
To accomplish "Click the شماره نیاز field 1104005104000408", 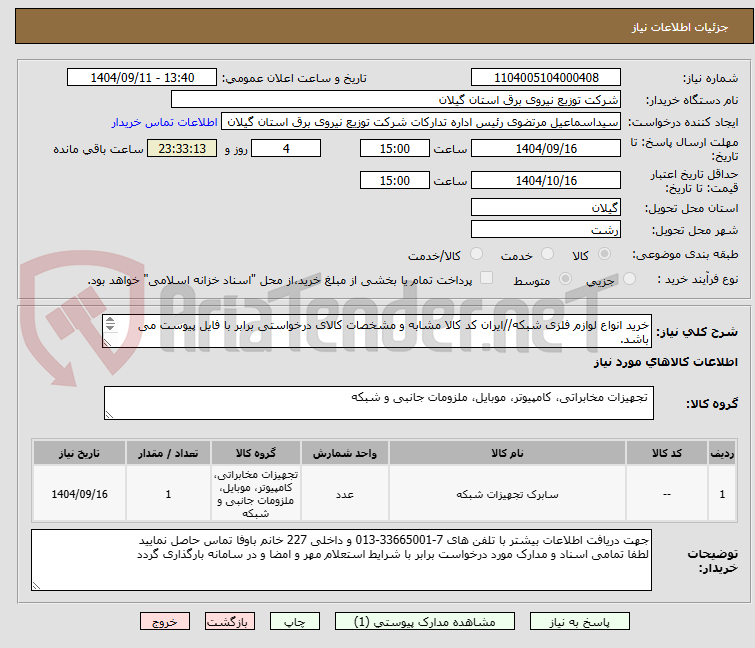I will tap(546, 78).
